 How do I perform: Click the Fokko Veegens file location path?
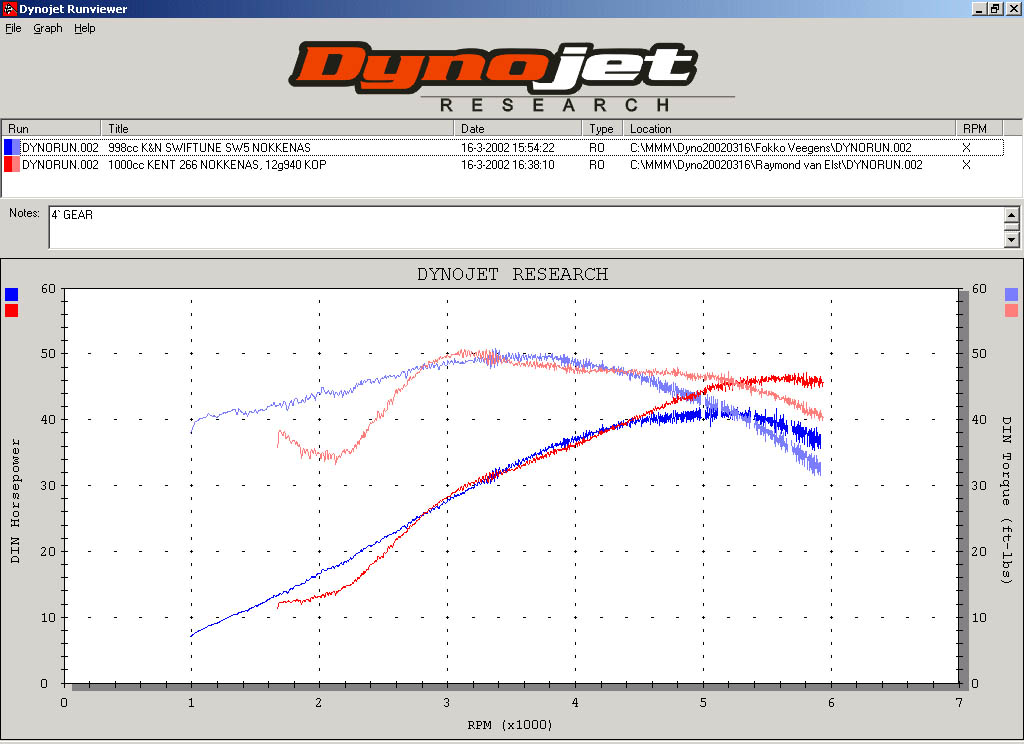click(x=771, y=148)
